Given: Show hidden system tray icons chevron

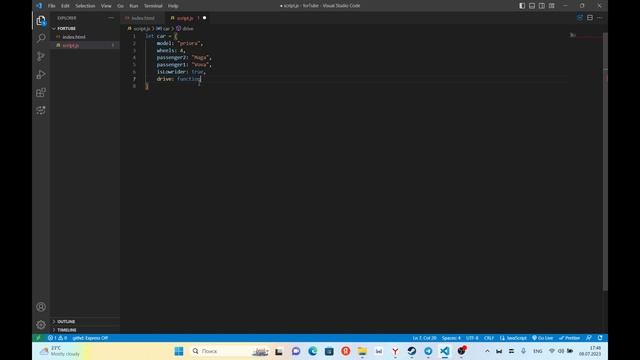Looking at the screenshot, I should (487, 351).
